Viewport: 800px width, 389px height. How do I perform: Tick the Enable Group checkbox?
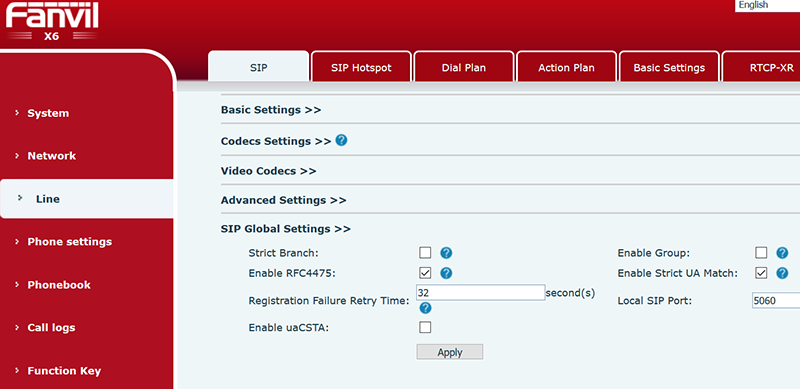761,253
